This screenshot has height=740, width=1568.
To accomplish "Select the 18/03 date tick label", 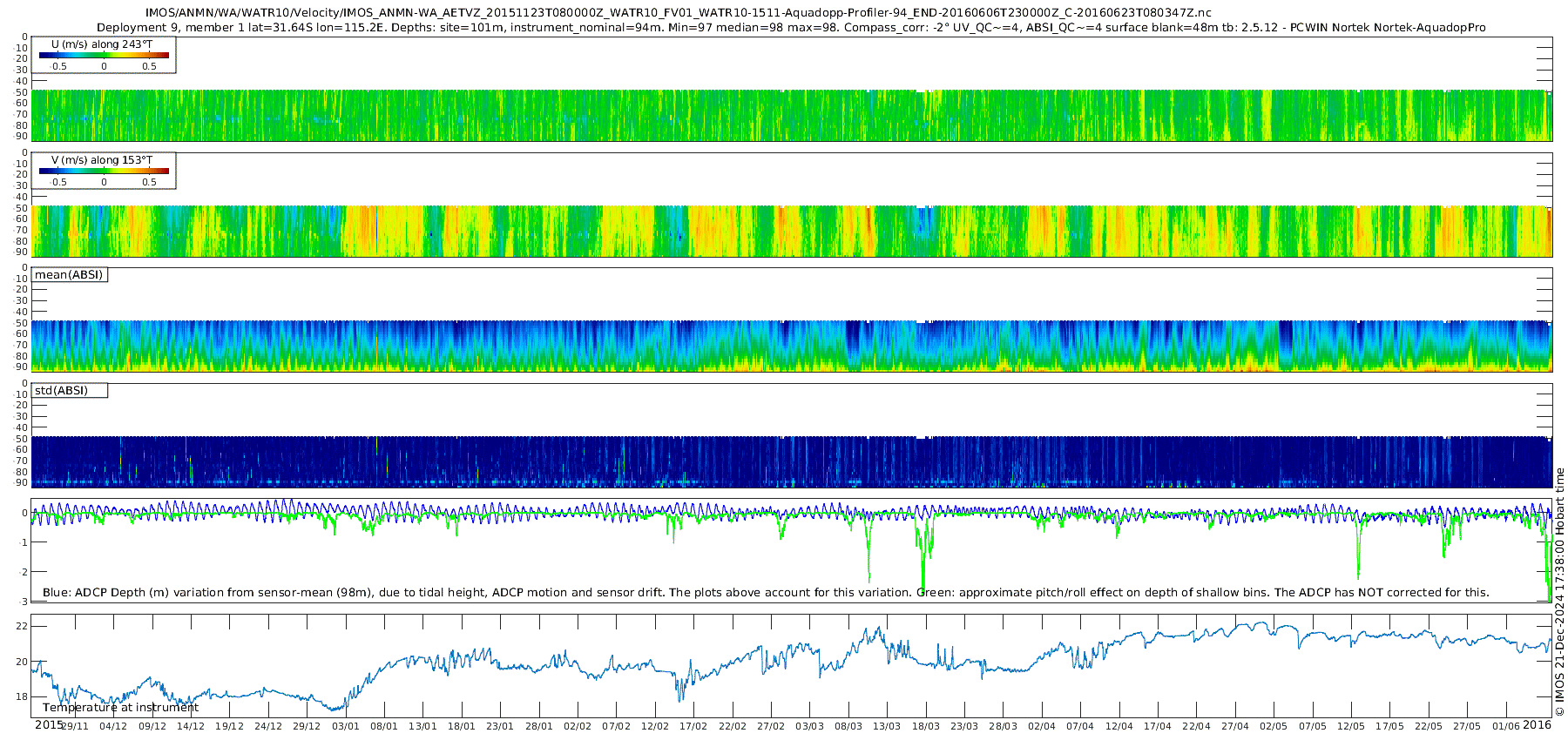I will click(x=926, y=726).
